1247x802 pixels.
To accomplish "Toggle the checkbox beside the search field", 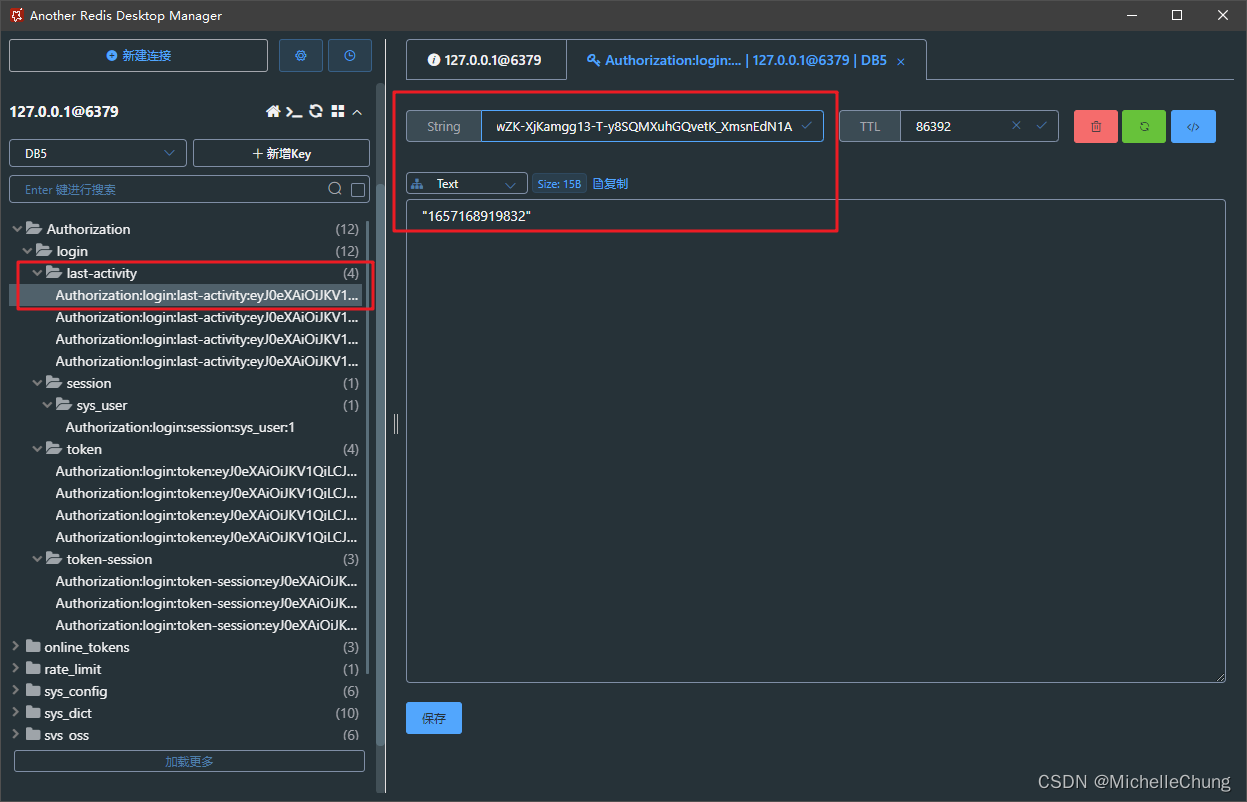I will [x=357, y=188].
